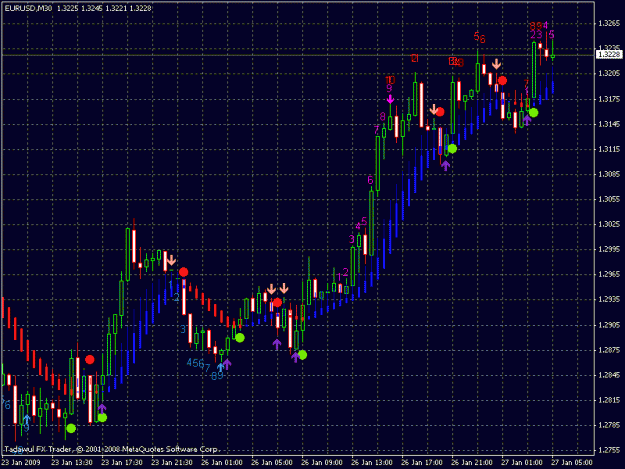Screen dimensions: 625x469
Task: Select the 1.2875 price axis label
Action: [x=609, y=350]
